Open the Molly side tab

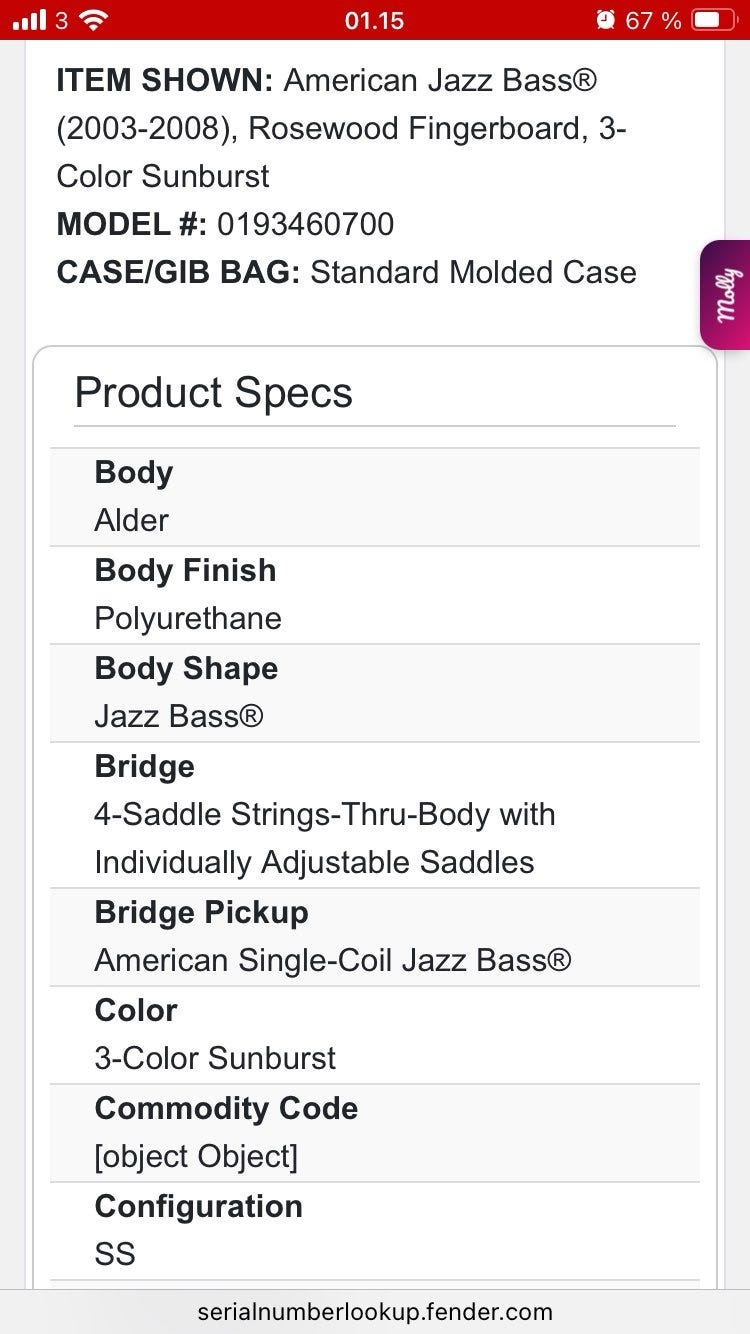[x=727, y=295]
